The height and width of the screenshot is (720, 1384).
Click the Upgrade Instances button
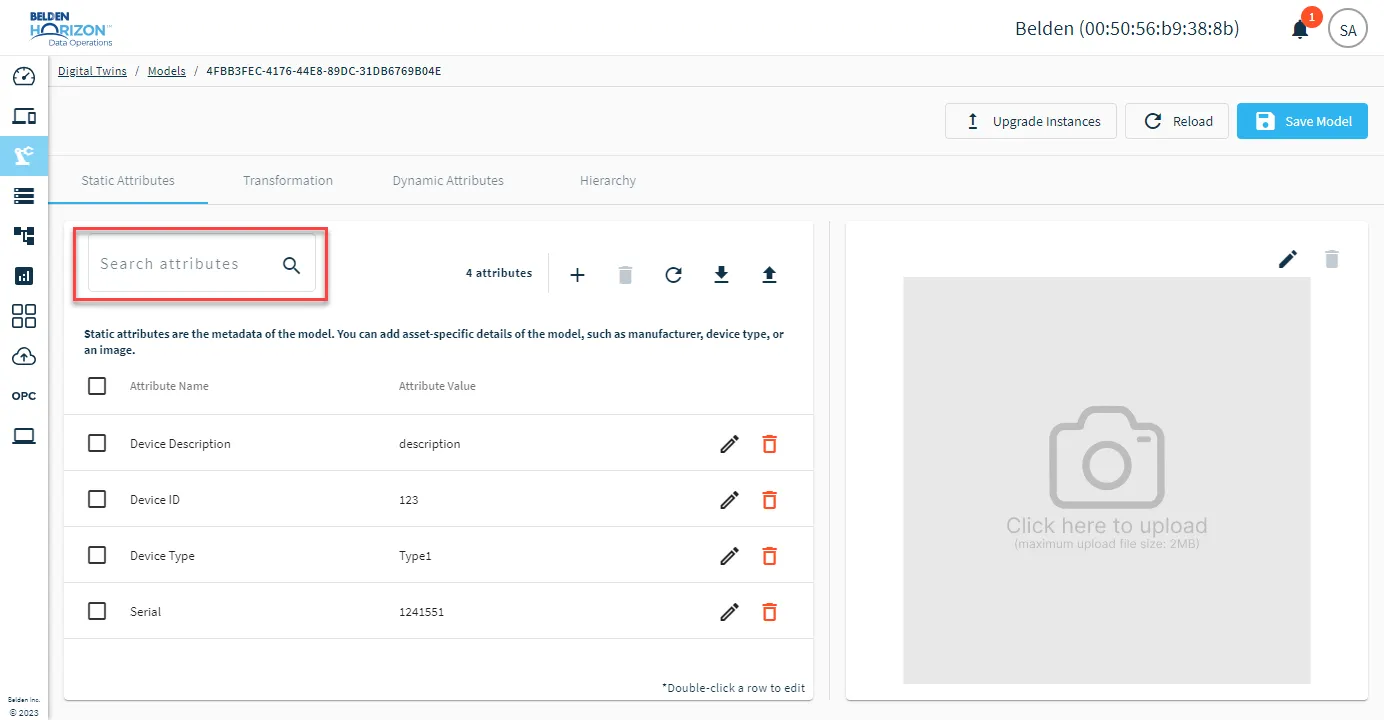point(1031,121)
